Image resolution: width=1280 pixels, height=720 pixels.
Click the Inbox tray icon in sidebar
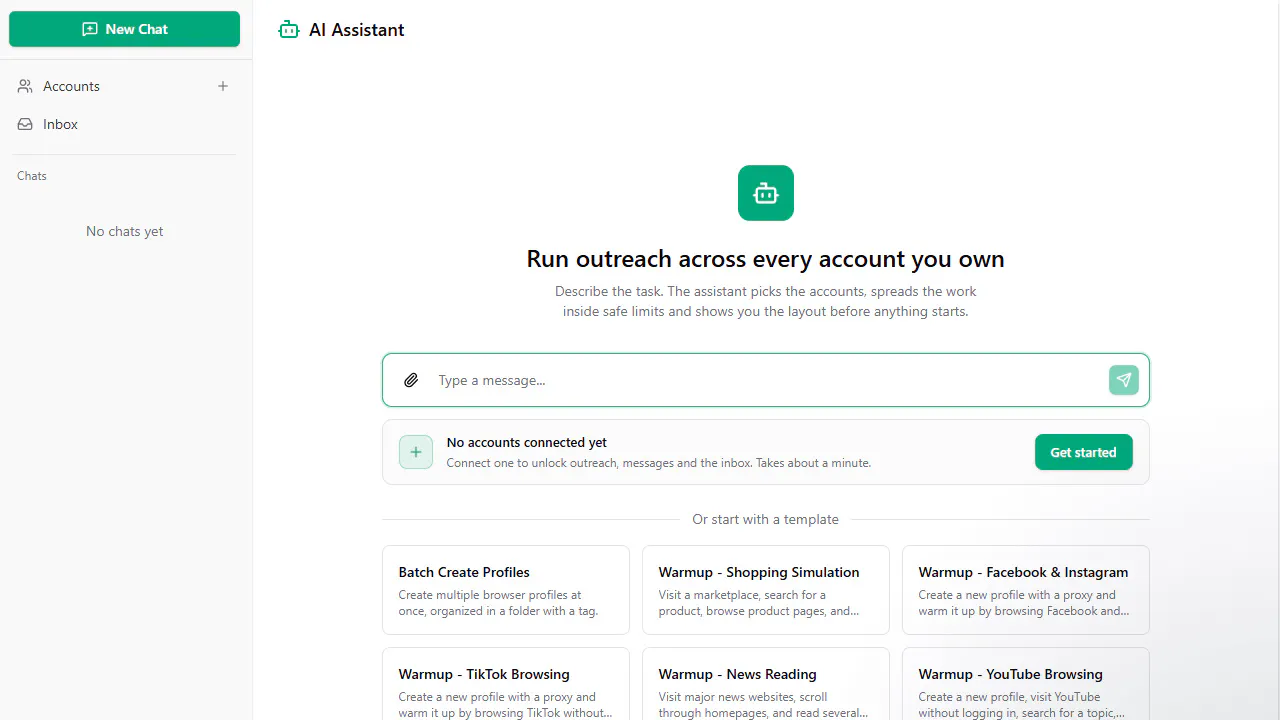point(25,124)
